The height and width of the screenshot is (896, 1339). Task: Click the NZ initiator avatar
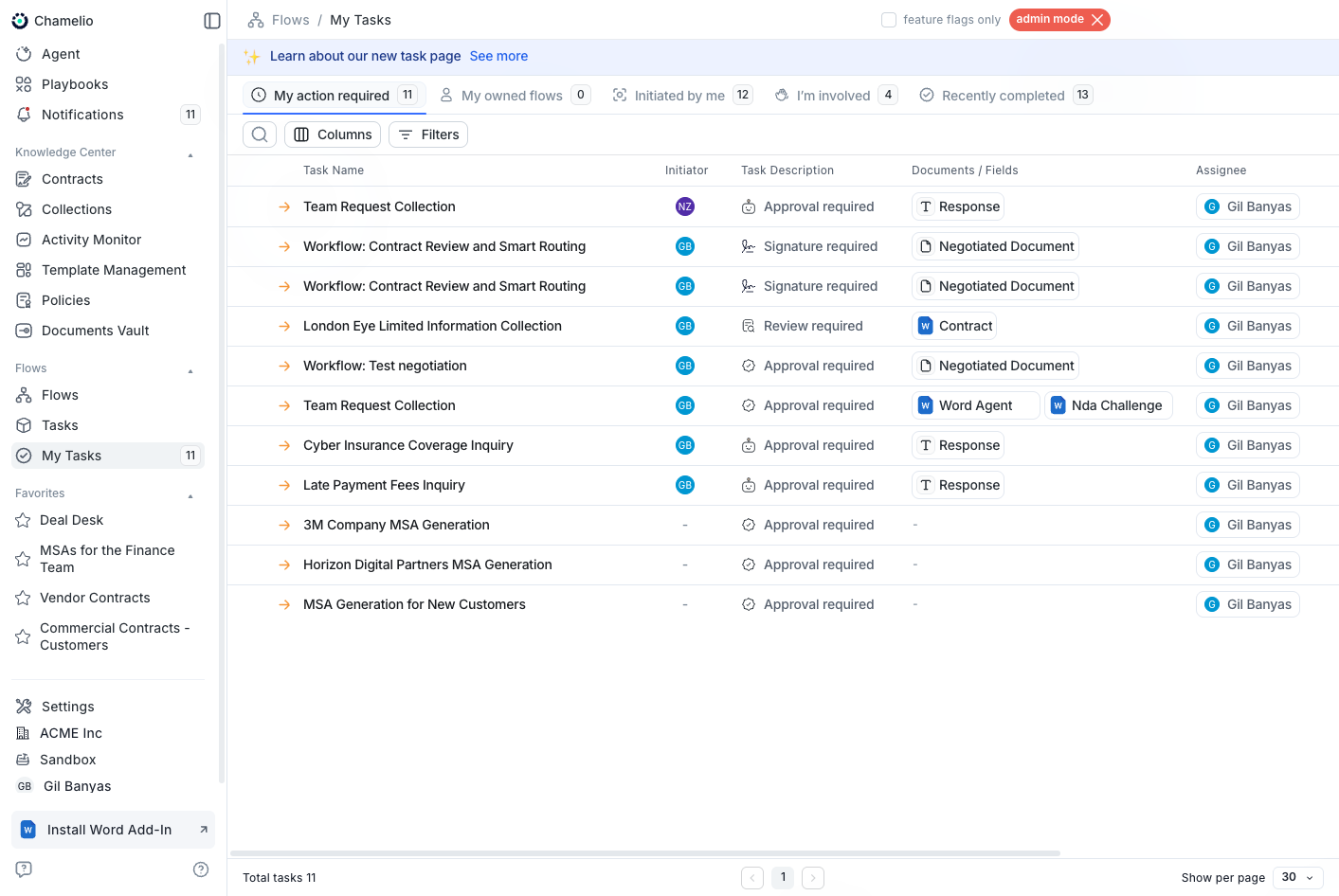click(684, 207)
